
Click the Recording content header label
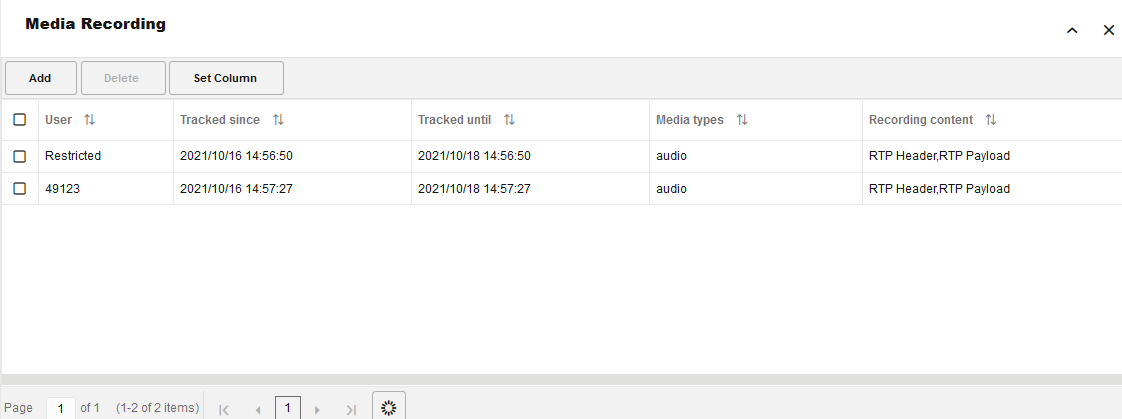click(x=921, y=120)
